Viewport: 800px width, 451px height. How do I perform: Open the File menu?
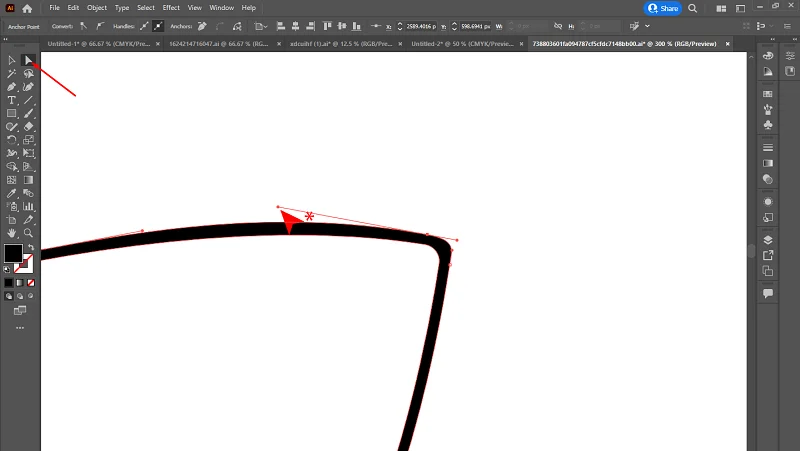coord(55,8)
